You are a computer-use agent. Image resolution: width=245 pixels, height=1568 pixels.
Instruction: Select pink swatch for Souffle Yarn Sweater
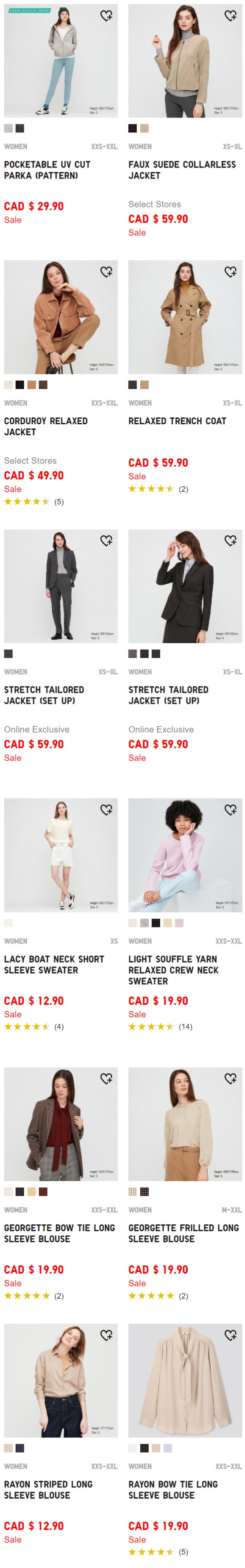click(x=179, y=923)
